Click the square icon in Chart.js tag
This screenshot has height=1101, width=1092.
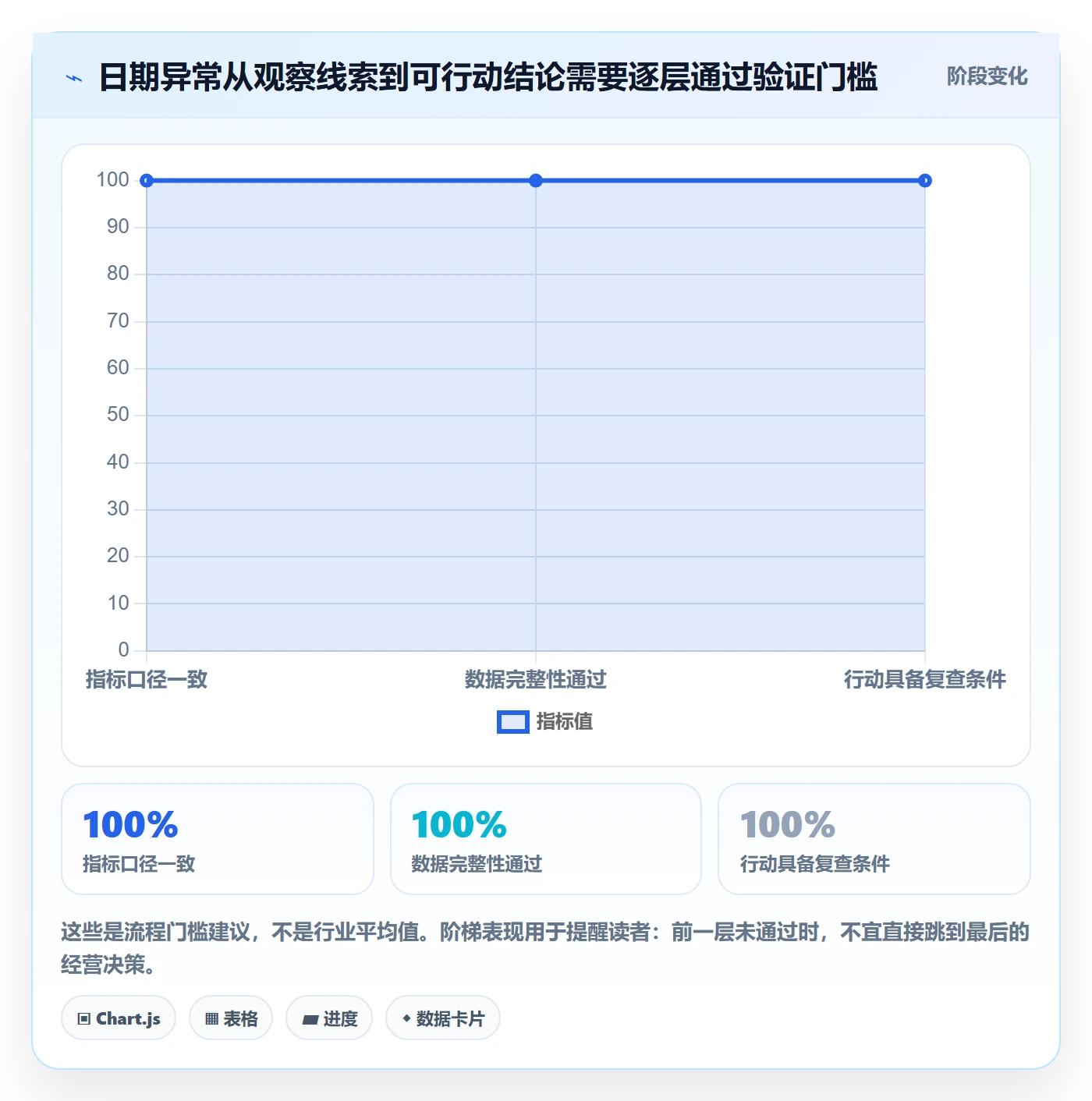pos(84,1019)
